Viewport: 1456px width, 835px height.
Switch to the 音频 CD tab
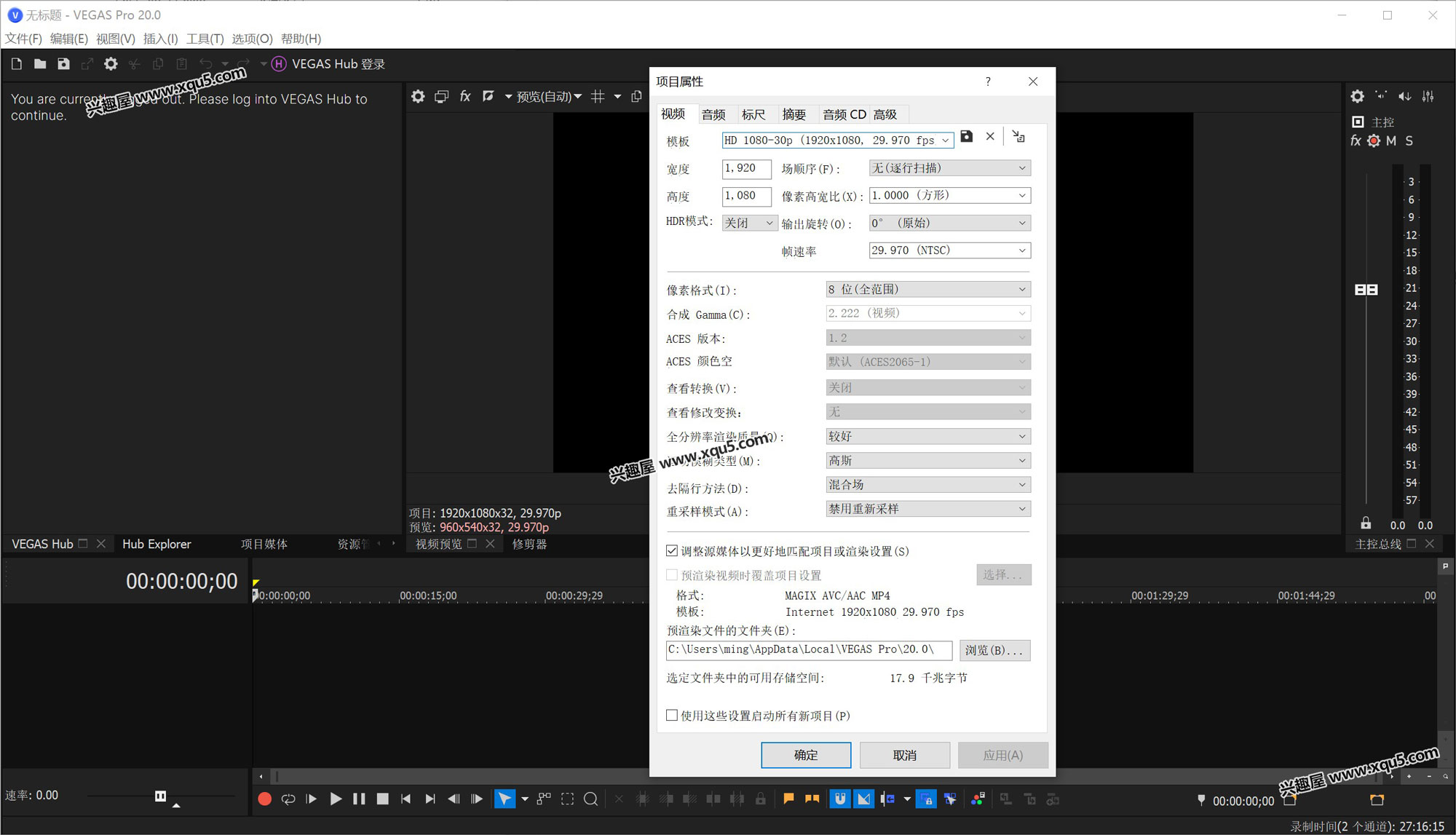844,114
